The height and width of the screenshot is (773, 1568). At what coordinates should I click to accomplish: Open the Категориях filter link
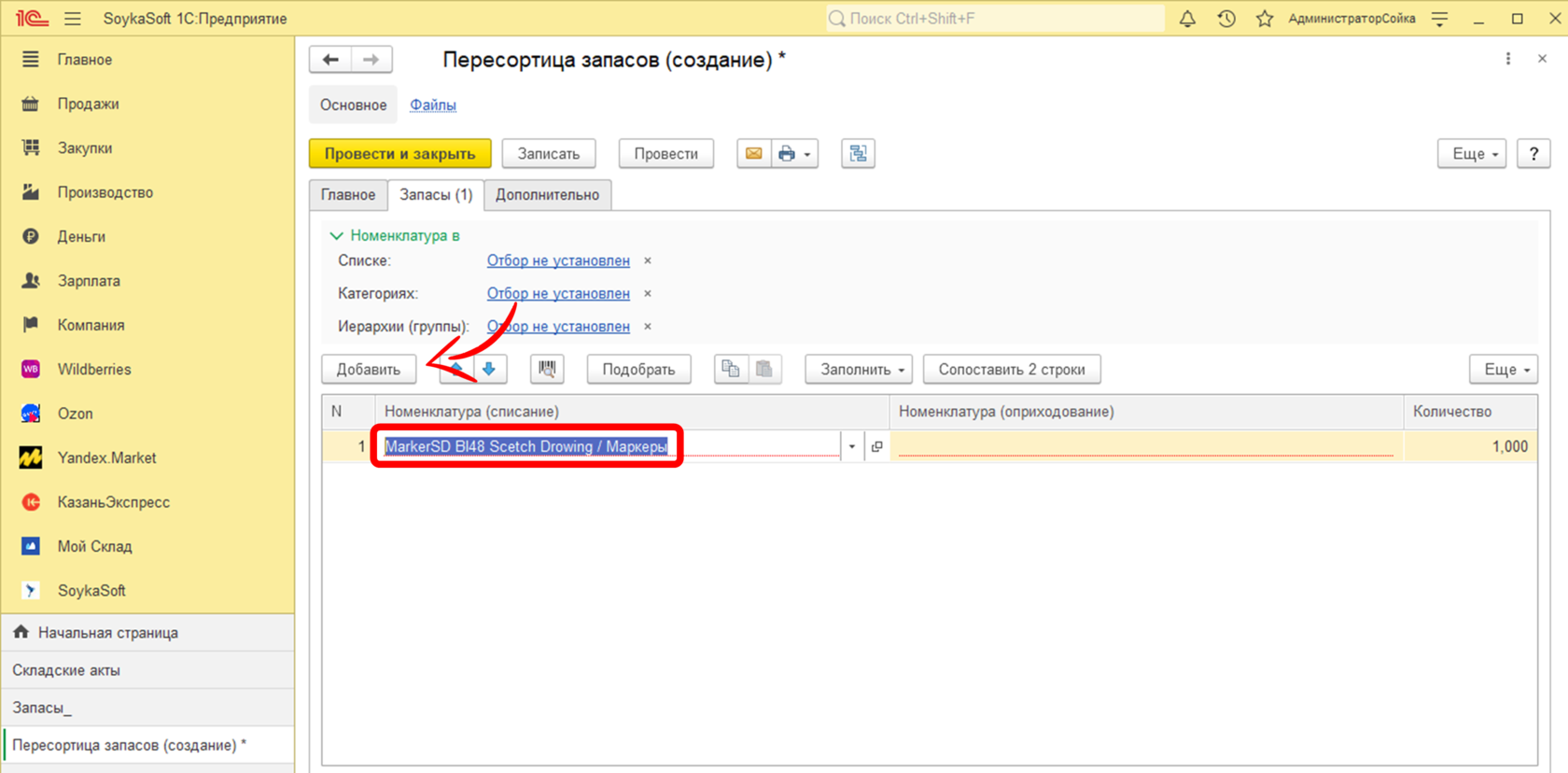point(558,294)
